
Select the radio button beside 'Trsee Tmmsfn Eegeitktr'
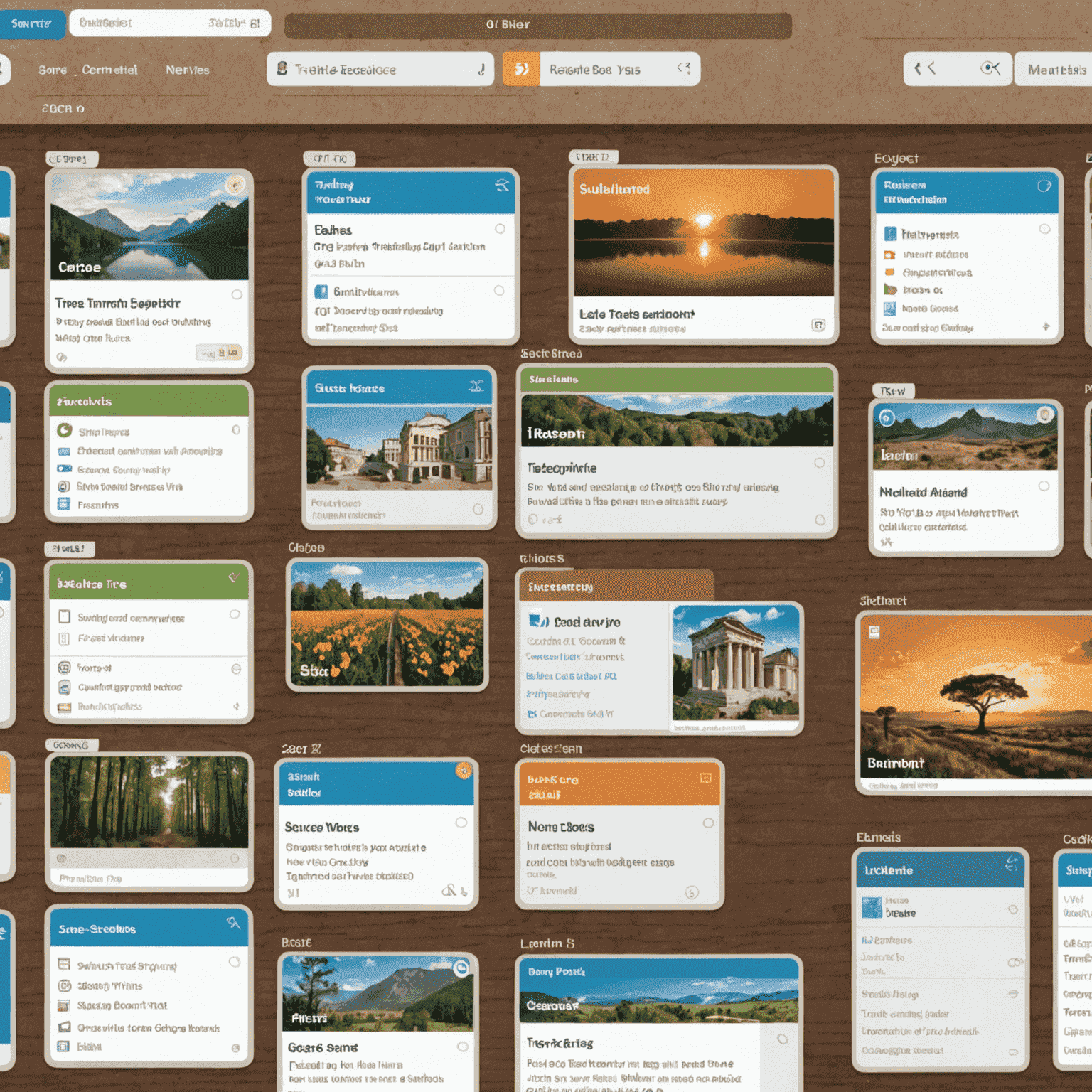[x=237, y=294]
